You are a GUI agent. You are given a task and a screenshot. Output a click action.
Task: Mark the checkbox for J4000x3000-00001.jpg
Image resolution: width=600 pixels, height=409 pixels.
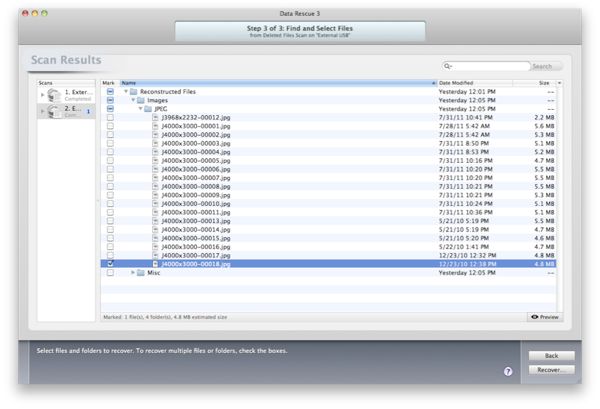pos(110,126)
